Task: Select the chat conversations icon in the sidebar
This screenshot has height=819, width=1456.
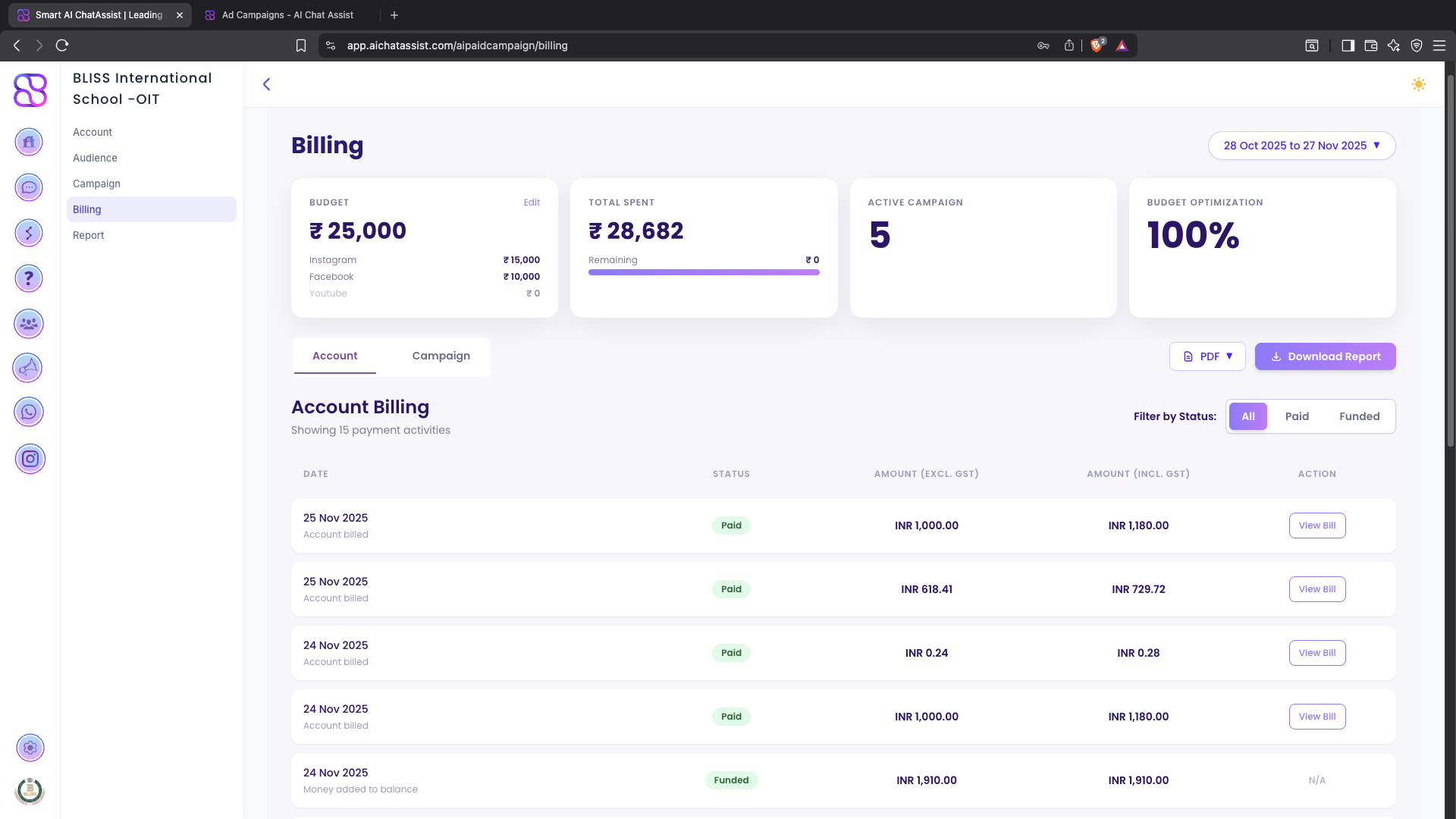Action: 29,187
